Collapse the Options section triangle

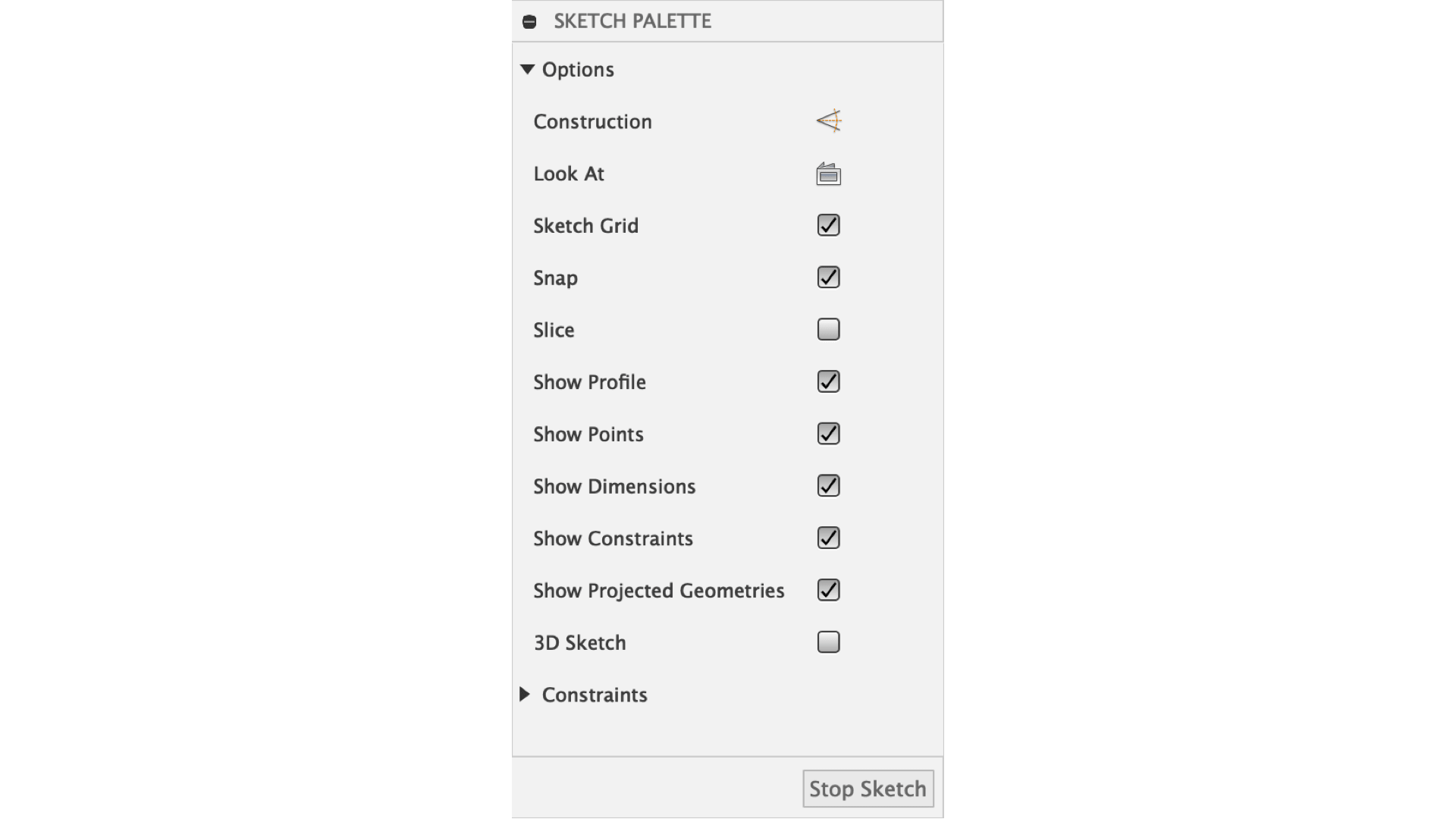tap(528, 69)
